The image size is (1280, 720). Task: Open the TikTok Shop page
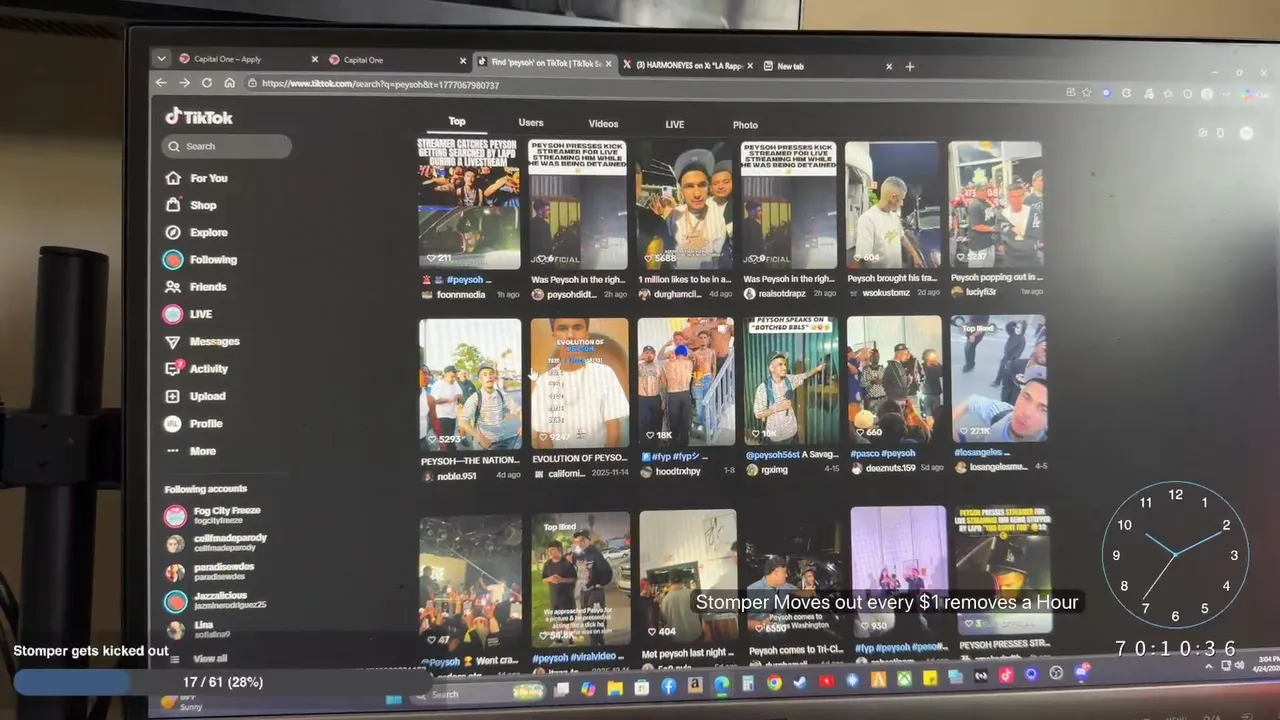point(191,205)
